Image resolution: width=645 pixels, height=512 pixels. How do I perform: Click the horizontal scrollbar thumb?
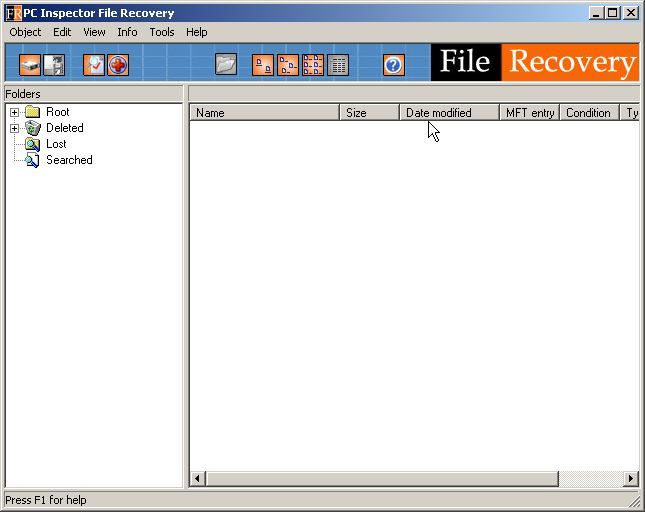(x=382, y=479)
